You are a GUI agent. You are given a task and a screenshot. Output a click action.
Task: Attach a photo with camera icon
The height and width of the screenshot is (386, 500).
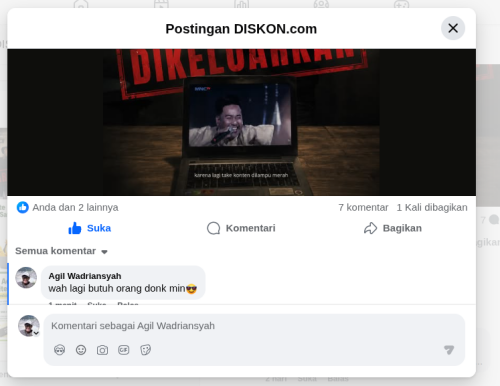coord(102,350)
